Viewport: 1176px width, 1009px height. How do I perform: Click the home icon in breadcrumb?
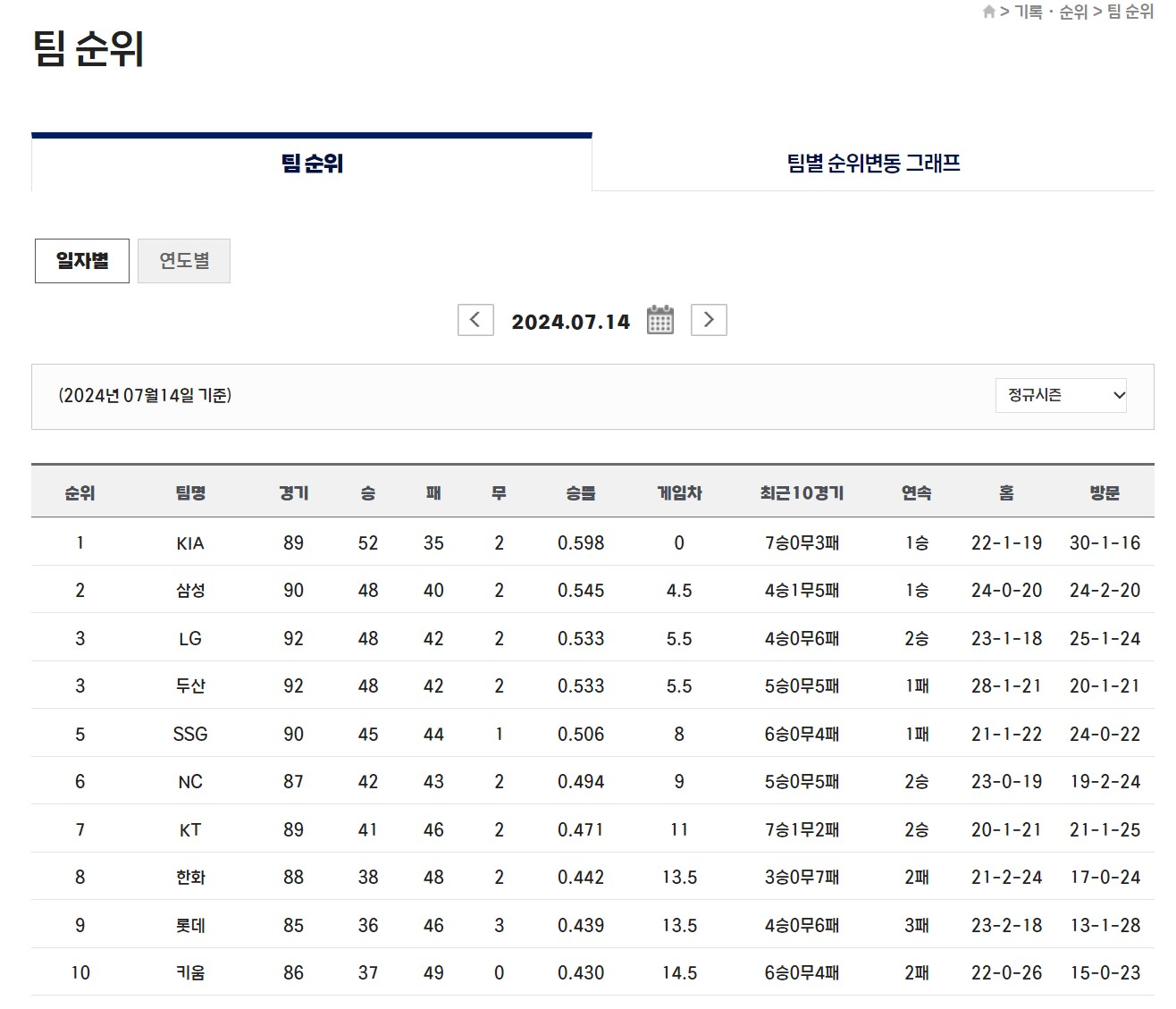pos(988,12)
